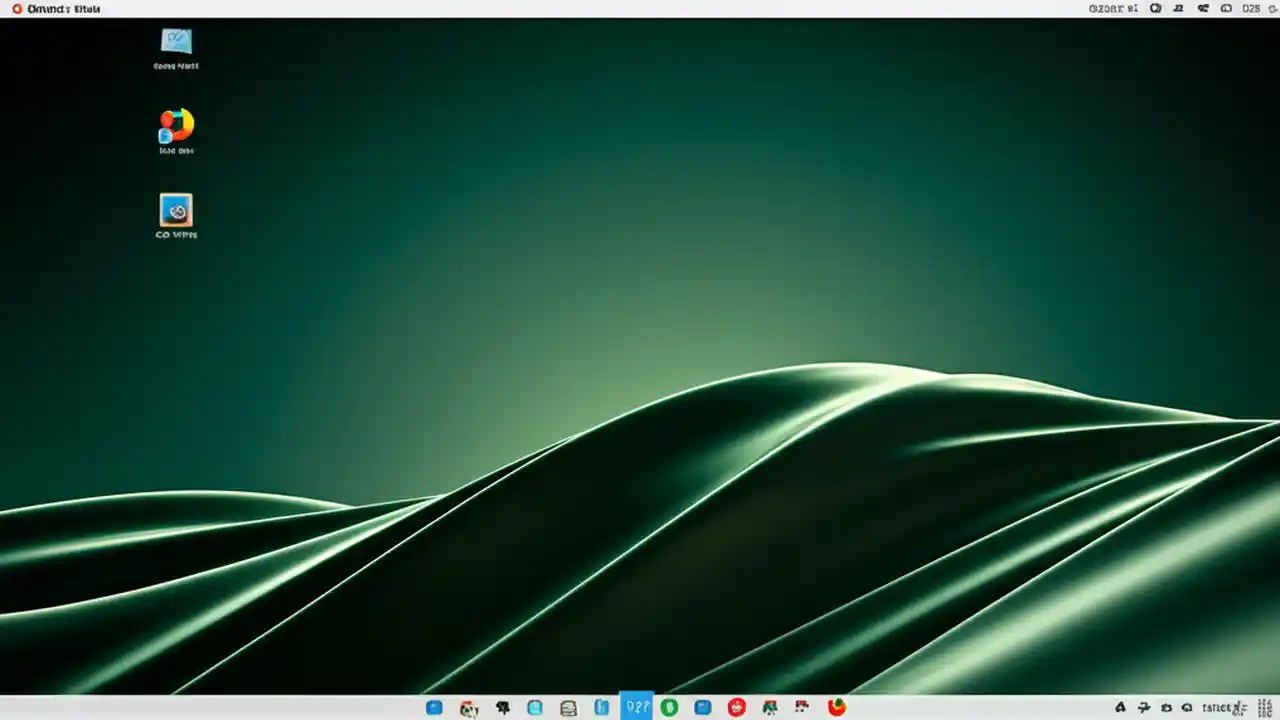The image size is (1280, 720).
Task: Open the volume icon in the top-right tray
Action: (1155, 8)
